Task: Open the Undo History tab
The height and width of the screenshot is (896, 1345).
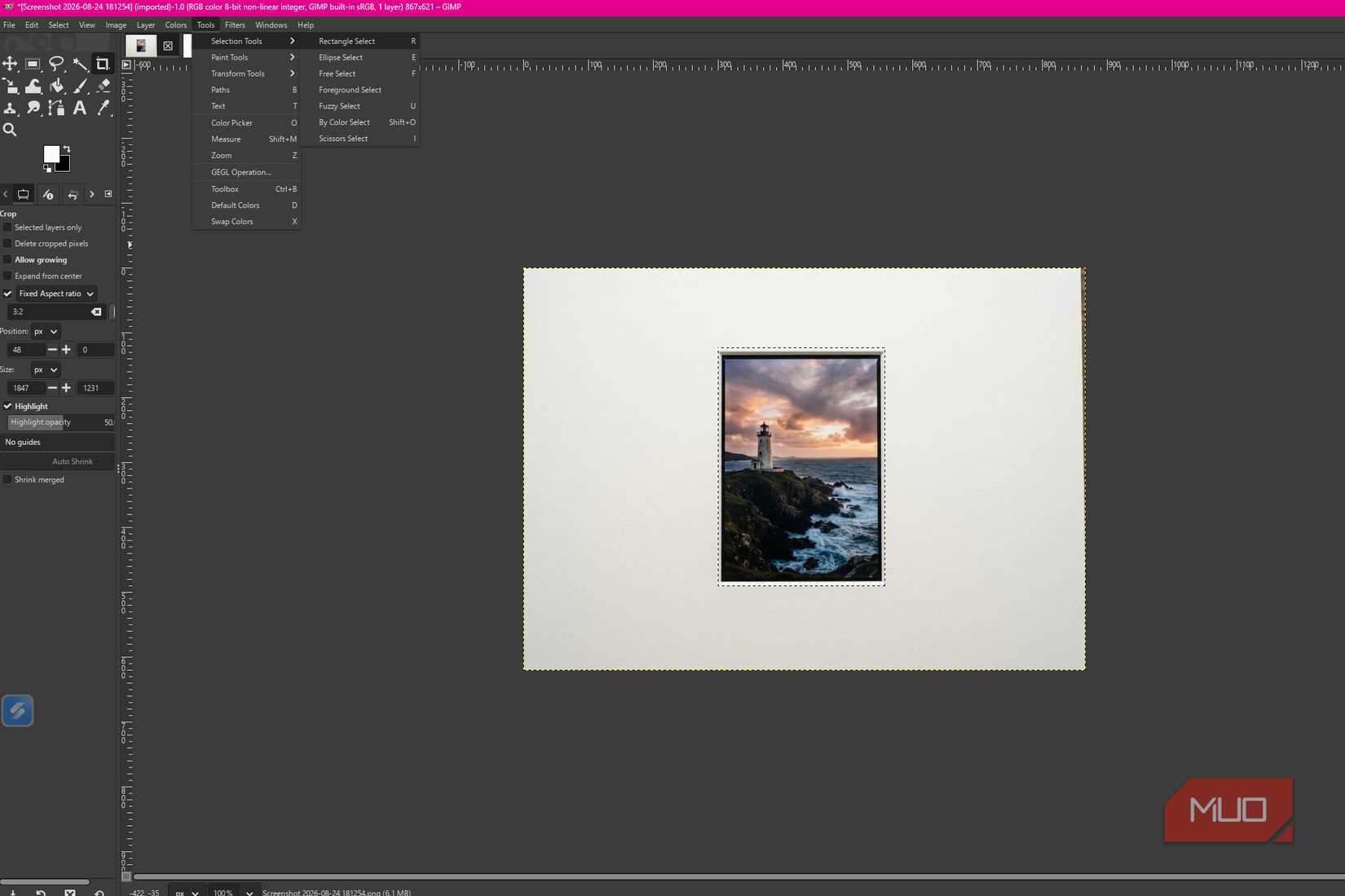Action: pyautogui.click(x=73, y=194)
